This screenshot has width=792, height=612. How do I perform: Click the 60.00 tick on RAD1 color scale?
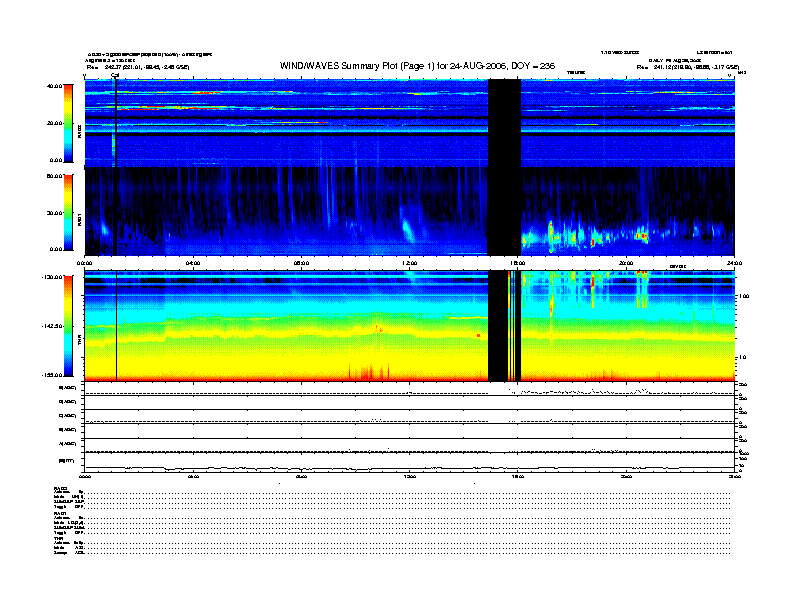[54, 176]
